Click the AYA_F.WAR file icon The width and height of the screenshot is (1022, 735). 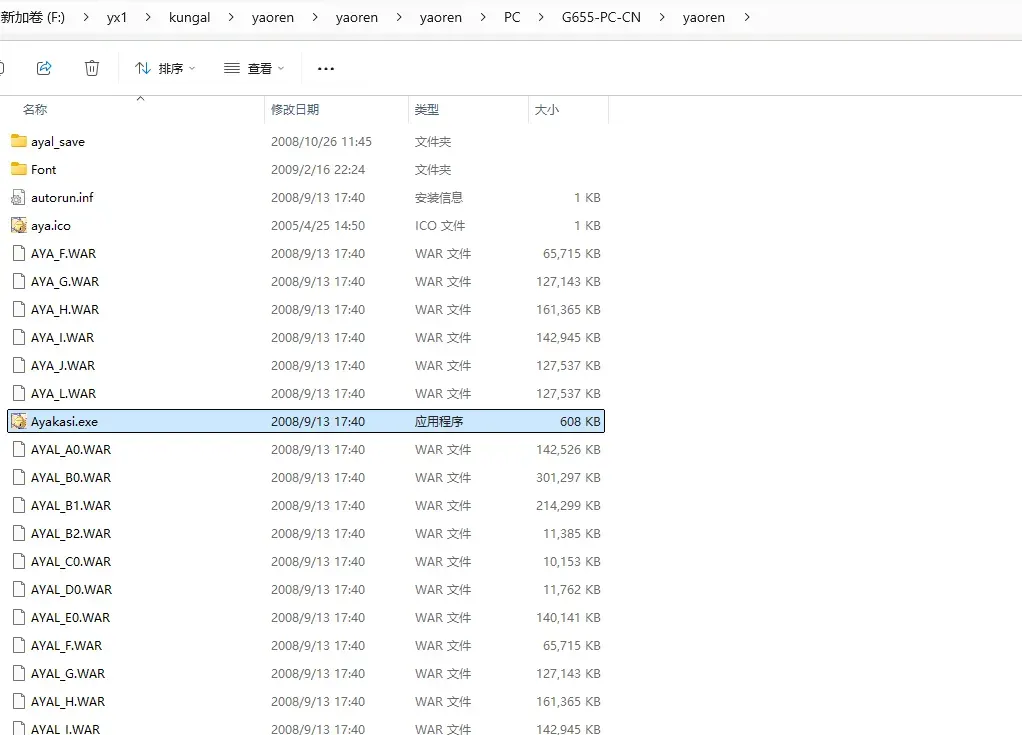tap(19, 253)
